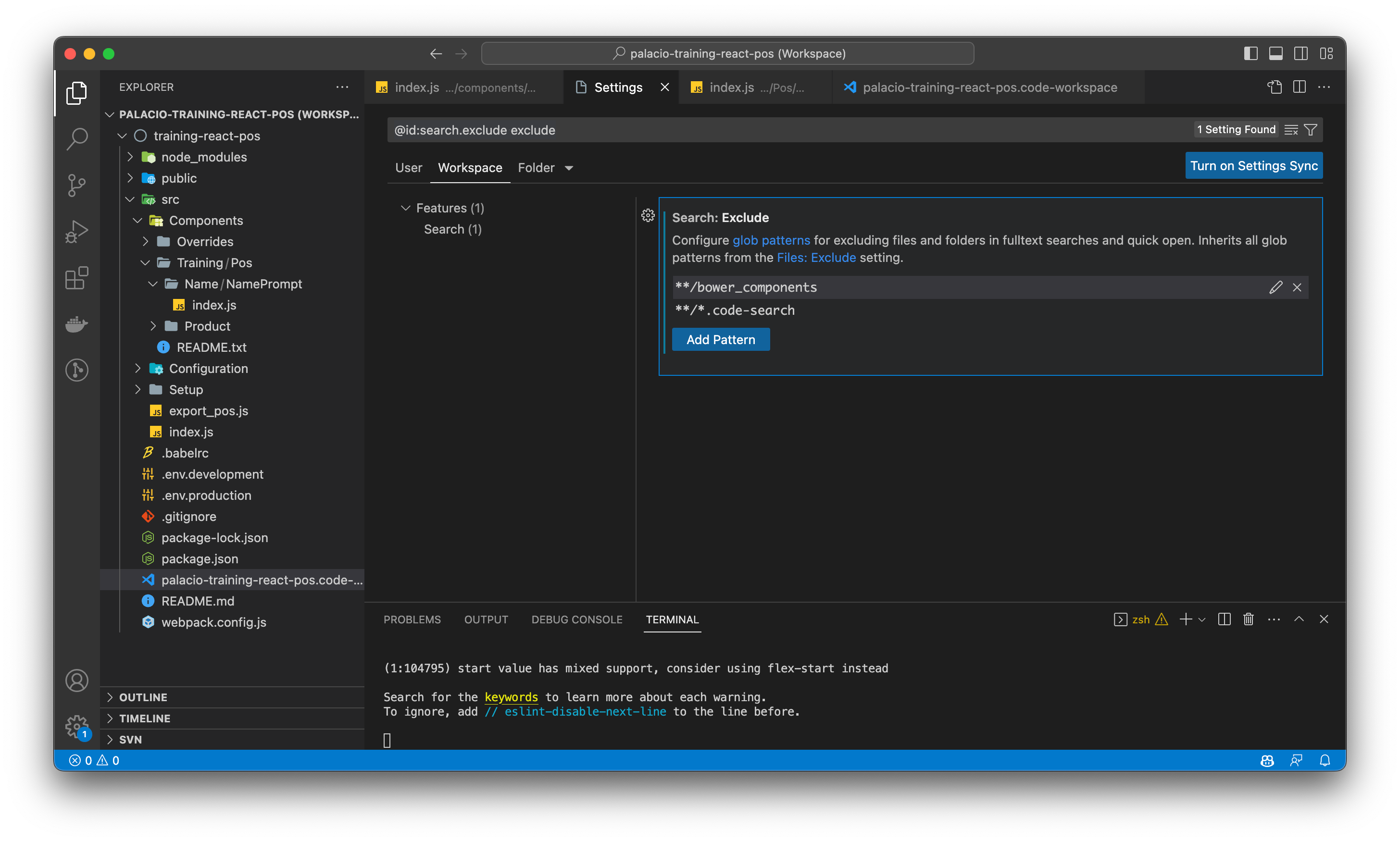Switch to the PROBLEMS panel tab
The image size is (1400, 842).
coord(412,619)
